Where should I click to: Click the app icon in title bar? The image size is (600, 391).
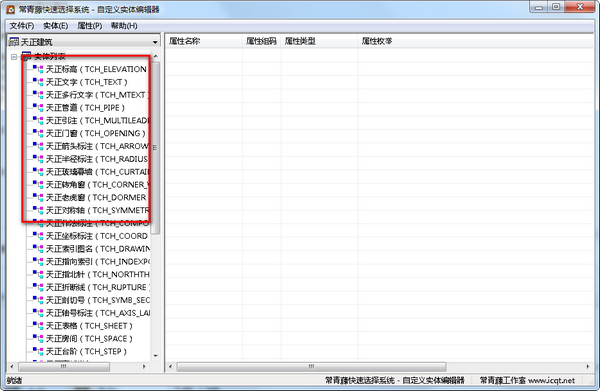pyautogui.click(x=10, y=9)
